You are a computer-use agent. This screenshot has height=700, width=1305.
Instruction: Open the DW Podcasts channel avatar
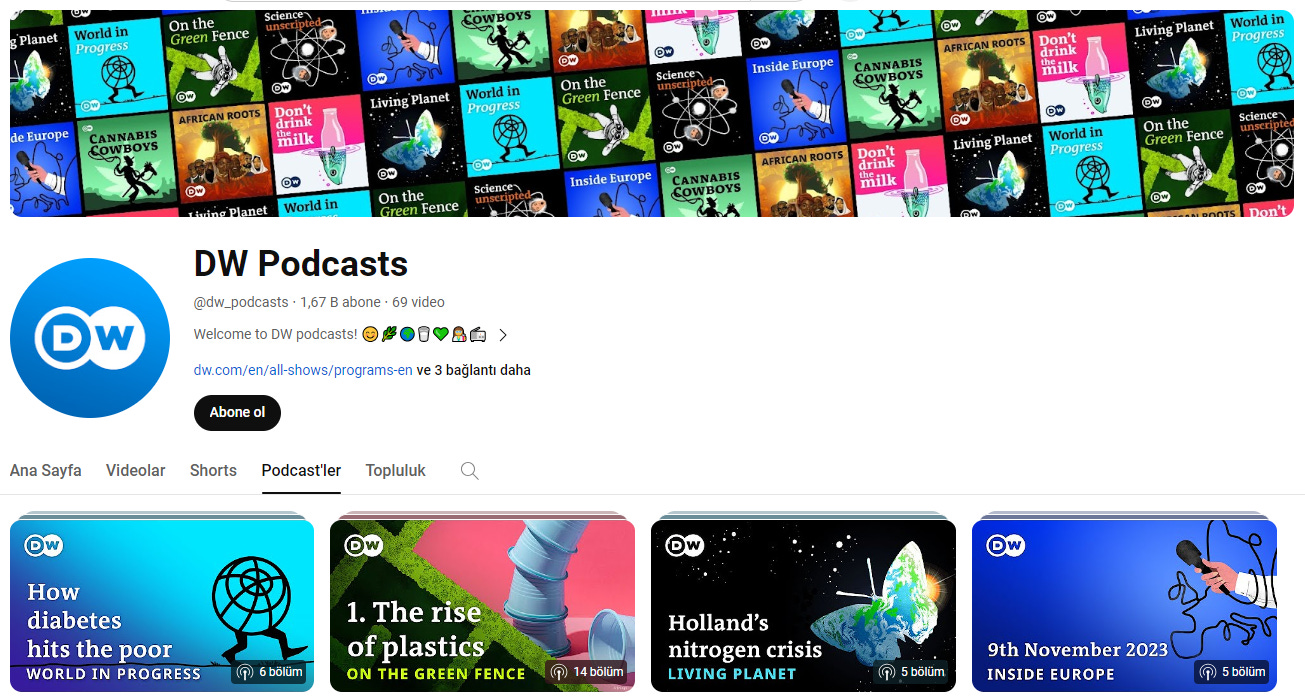[90, 338]
